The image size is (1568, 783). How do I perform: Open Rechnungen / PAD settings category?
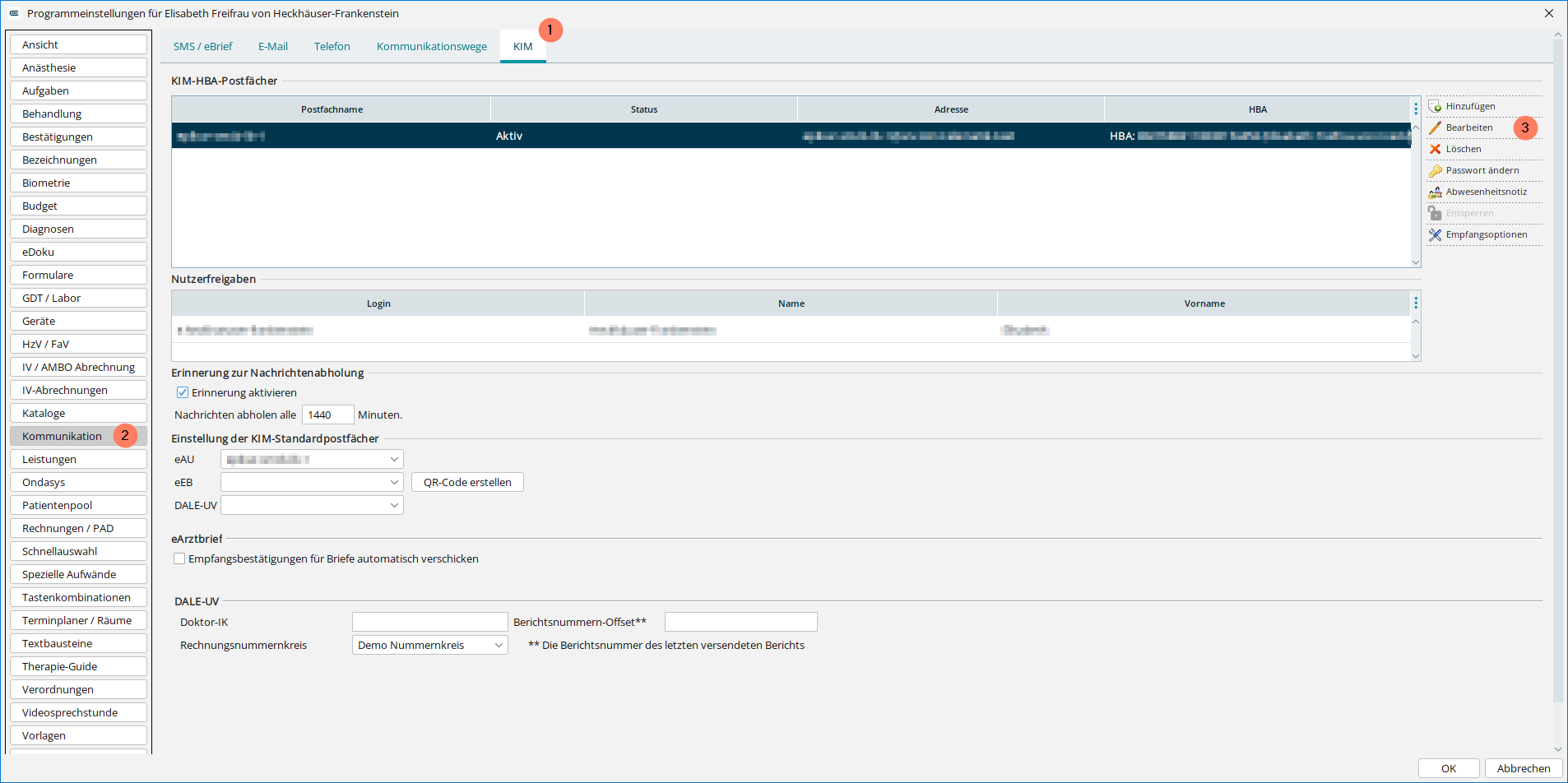(79, 528)
